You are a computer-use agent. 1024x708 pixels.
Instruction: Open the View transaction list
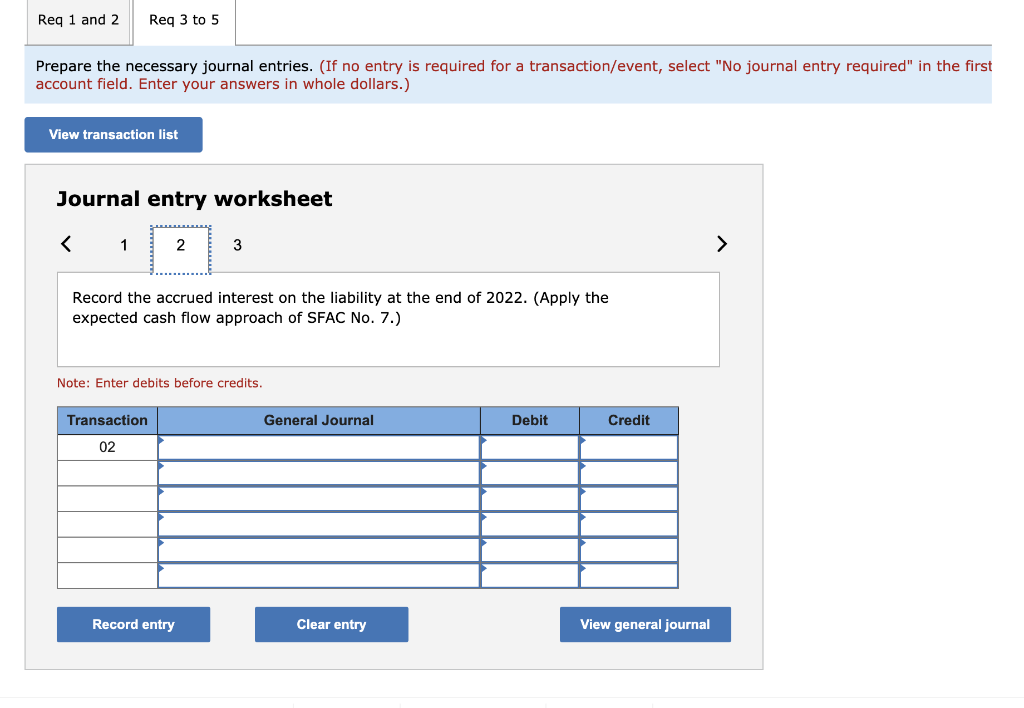click(113, 134)
